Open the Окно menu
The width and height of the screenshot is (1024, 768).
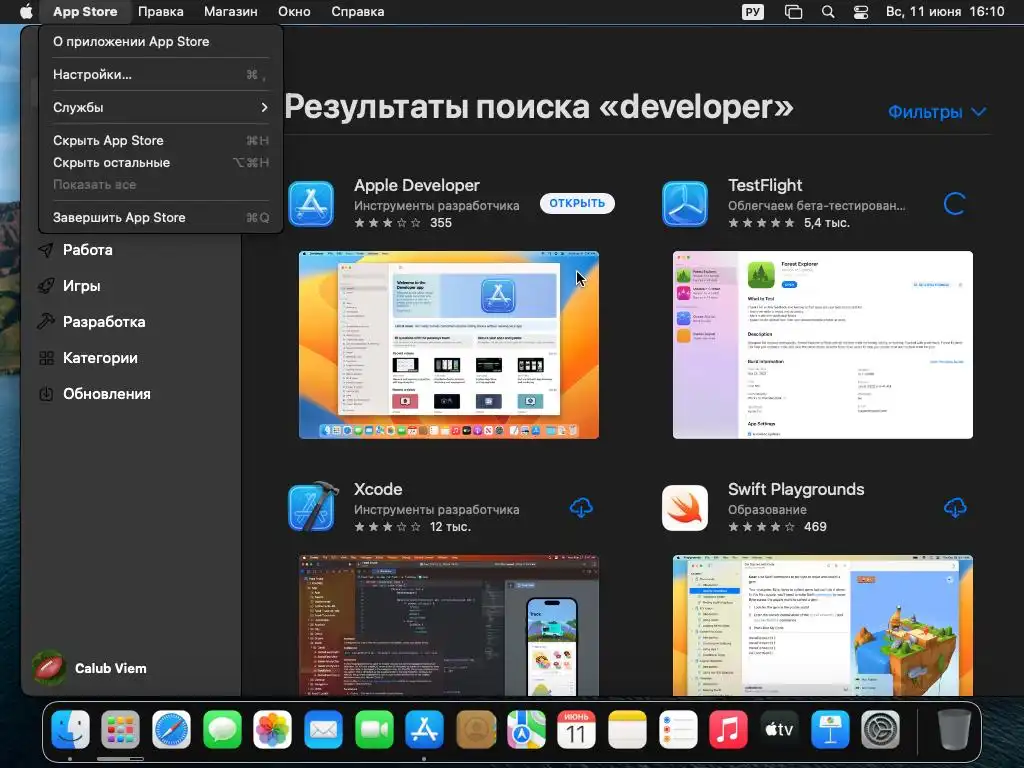[294, 12]
